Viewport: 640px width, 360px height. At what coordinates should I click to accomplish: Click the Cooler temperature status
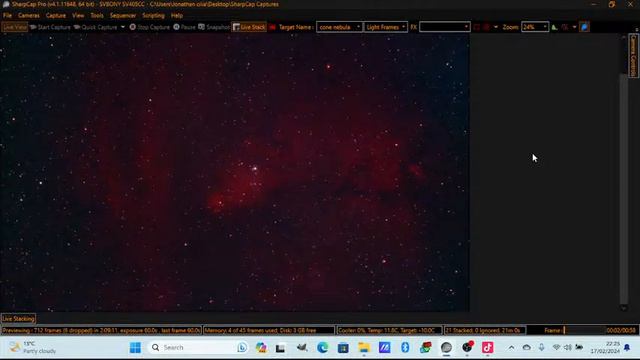389,330
